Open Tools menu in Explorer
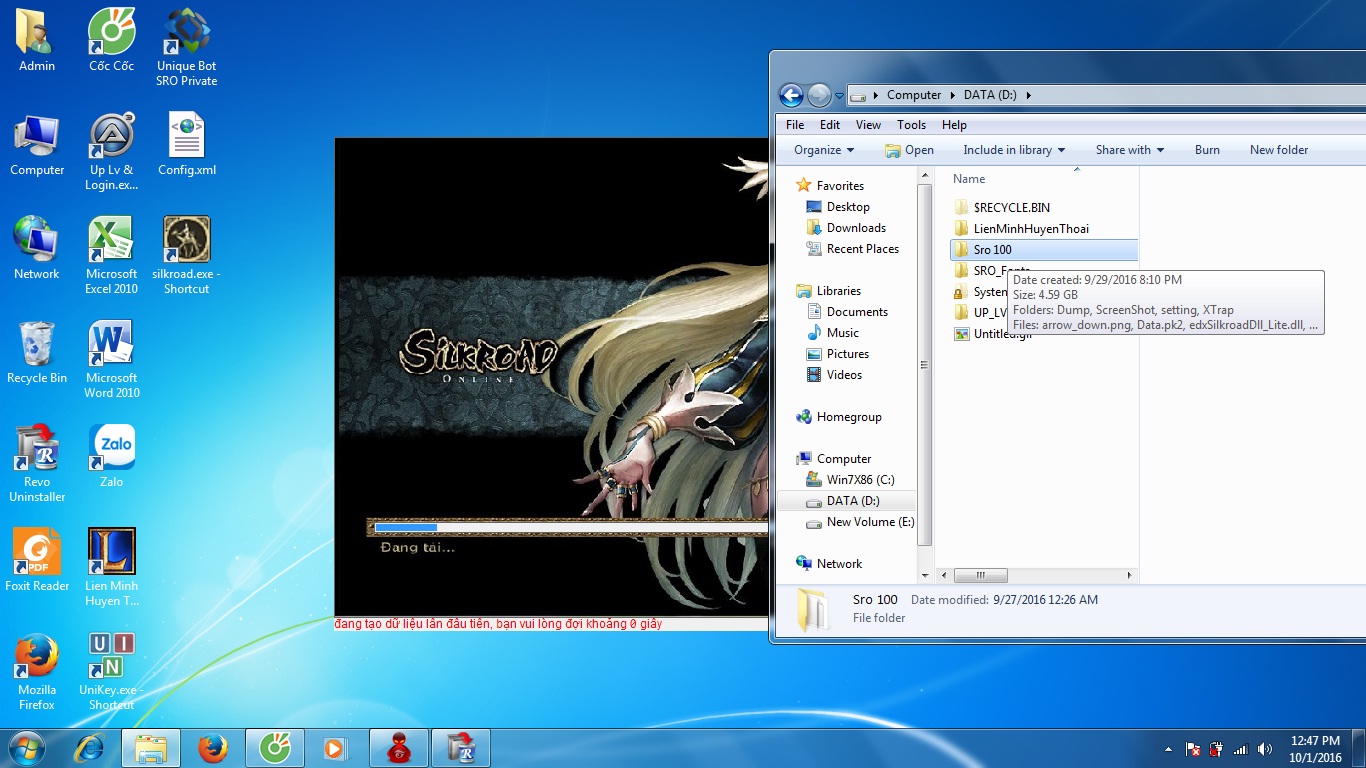The image size is (1366, 768). (x=911, y=125)
